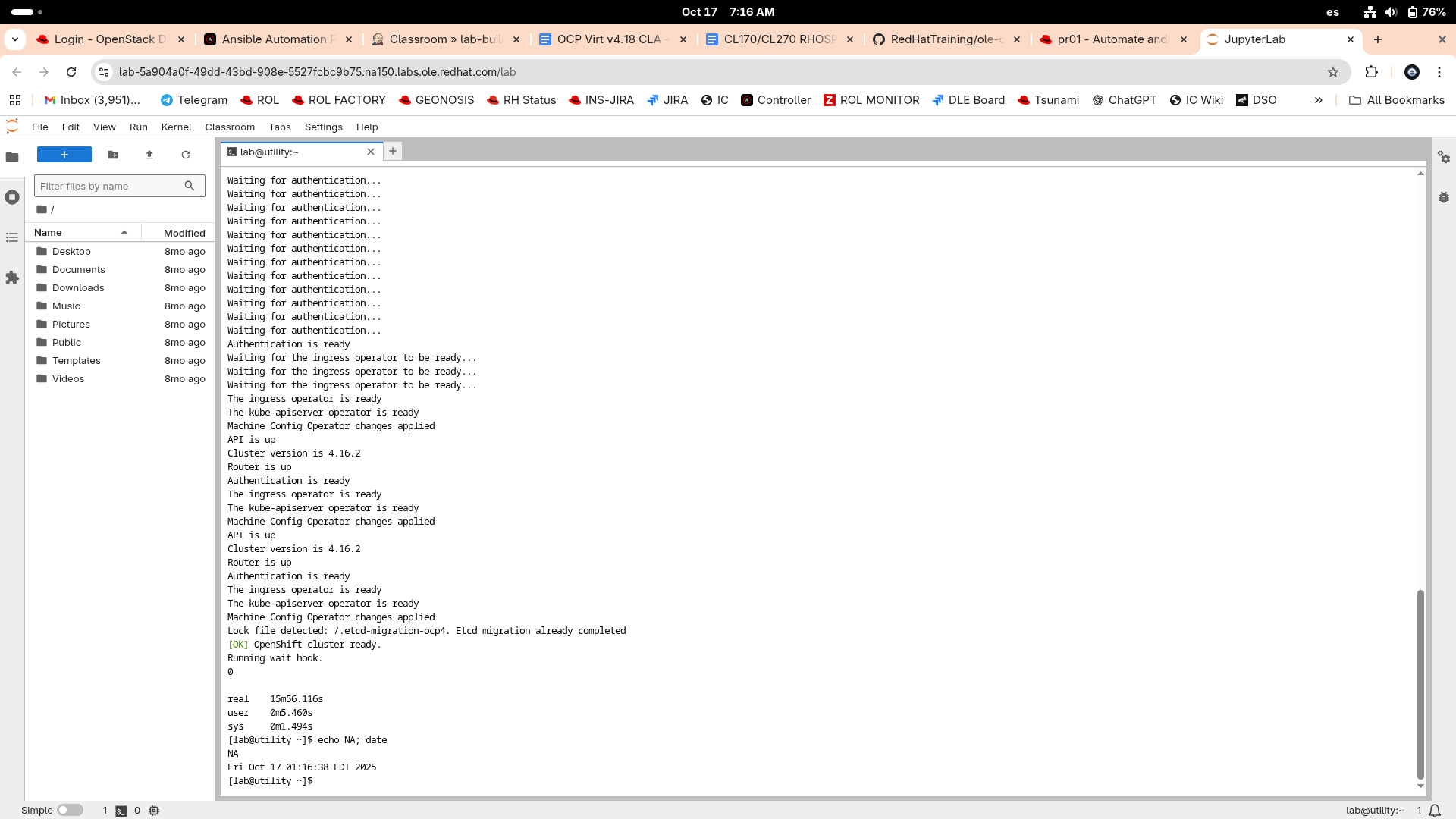Open the Debugger panel on the right sidebar

pyautogui.click(x=1444, y=197)
